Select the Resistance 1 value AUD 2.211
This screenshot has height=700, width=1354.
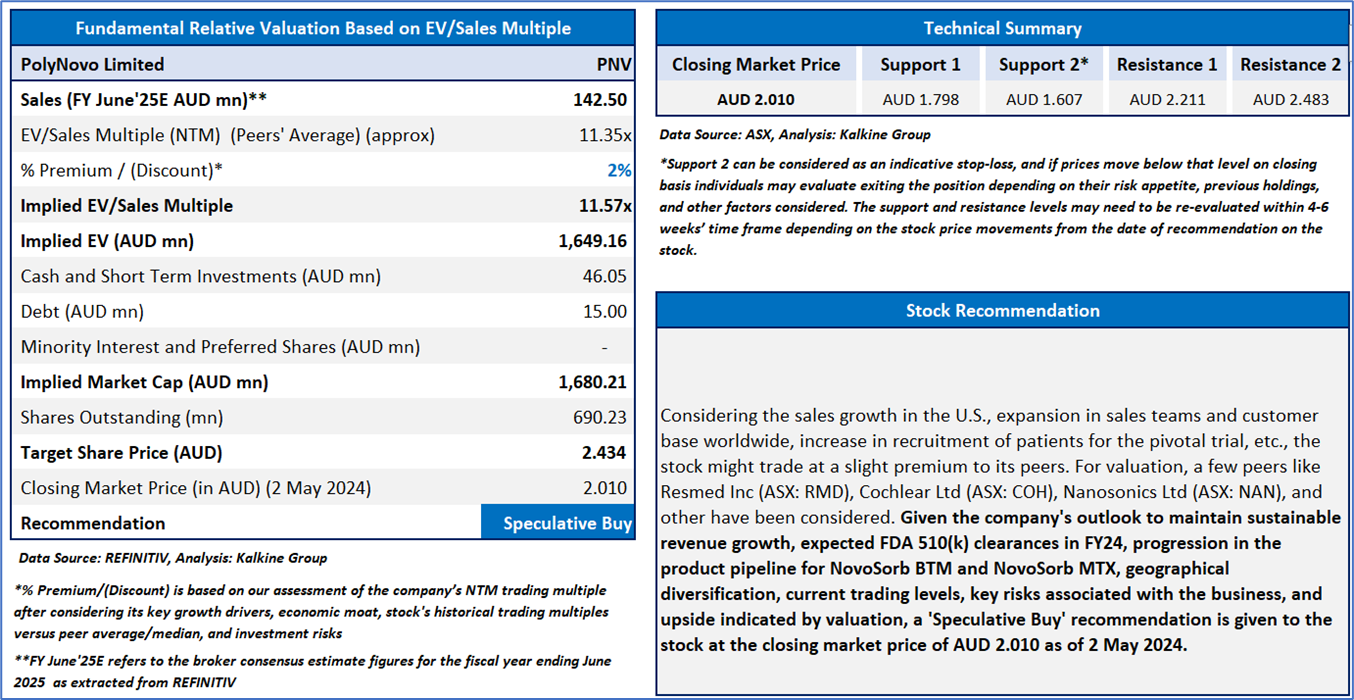pyautogui.click(x=1167, y=99)
